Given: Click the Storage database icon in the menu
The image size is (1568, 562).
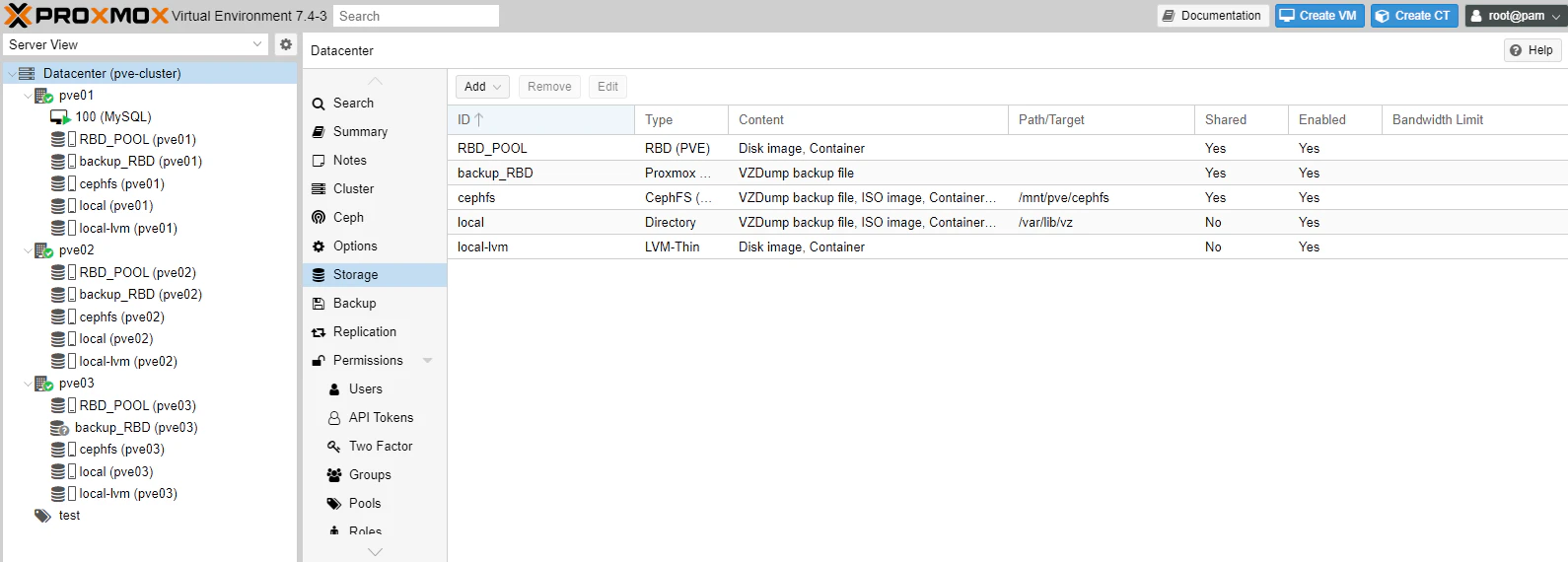Looking at the screenshot, I should pyautogui.click(x=319, y=275).
